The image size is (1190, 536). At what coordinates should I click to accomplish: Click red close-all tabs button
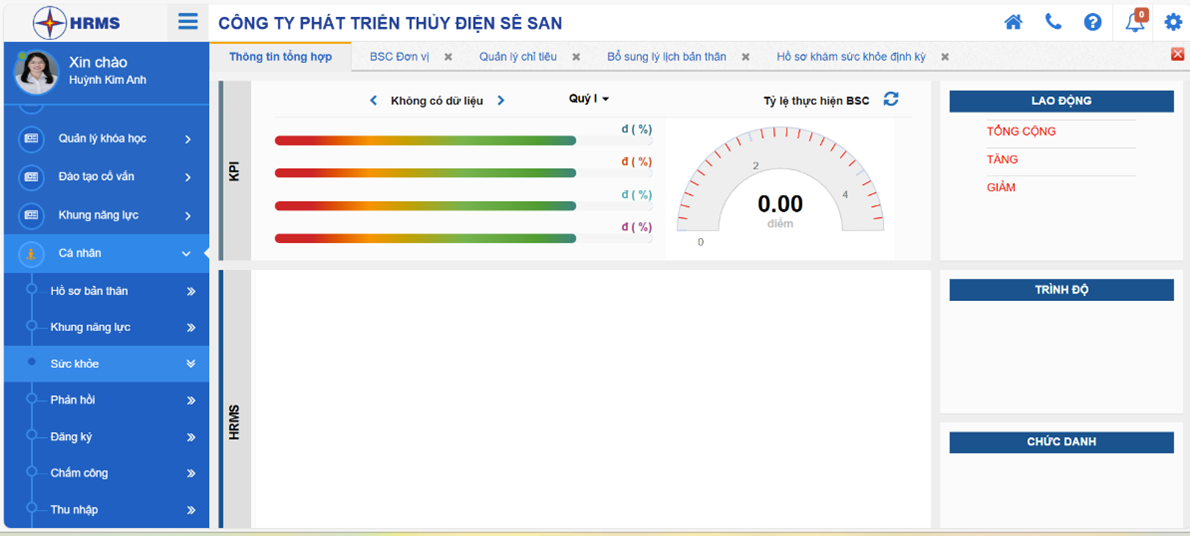coord(1177,54)
